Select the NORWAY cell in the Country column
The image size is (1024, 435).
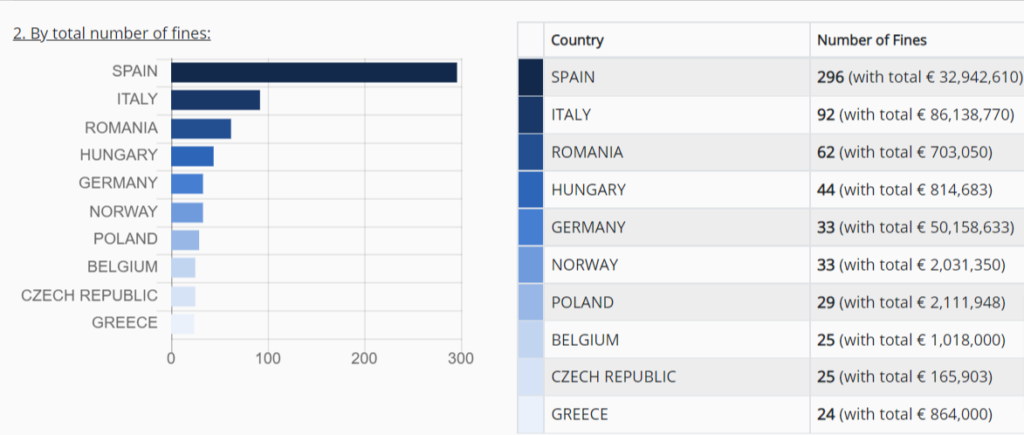click(x=677, y=265)
